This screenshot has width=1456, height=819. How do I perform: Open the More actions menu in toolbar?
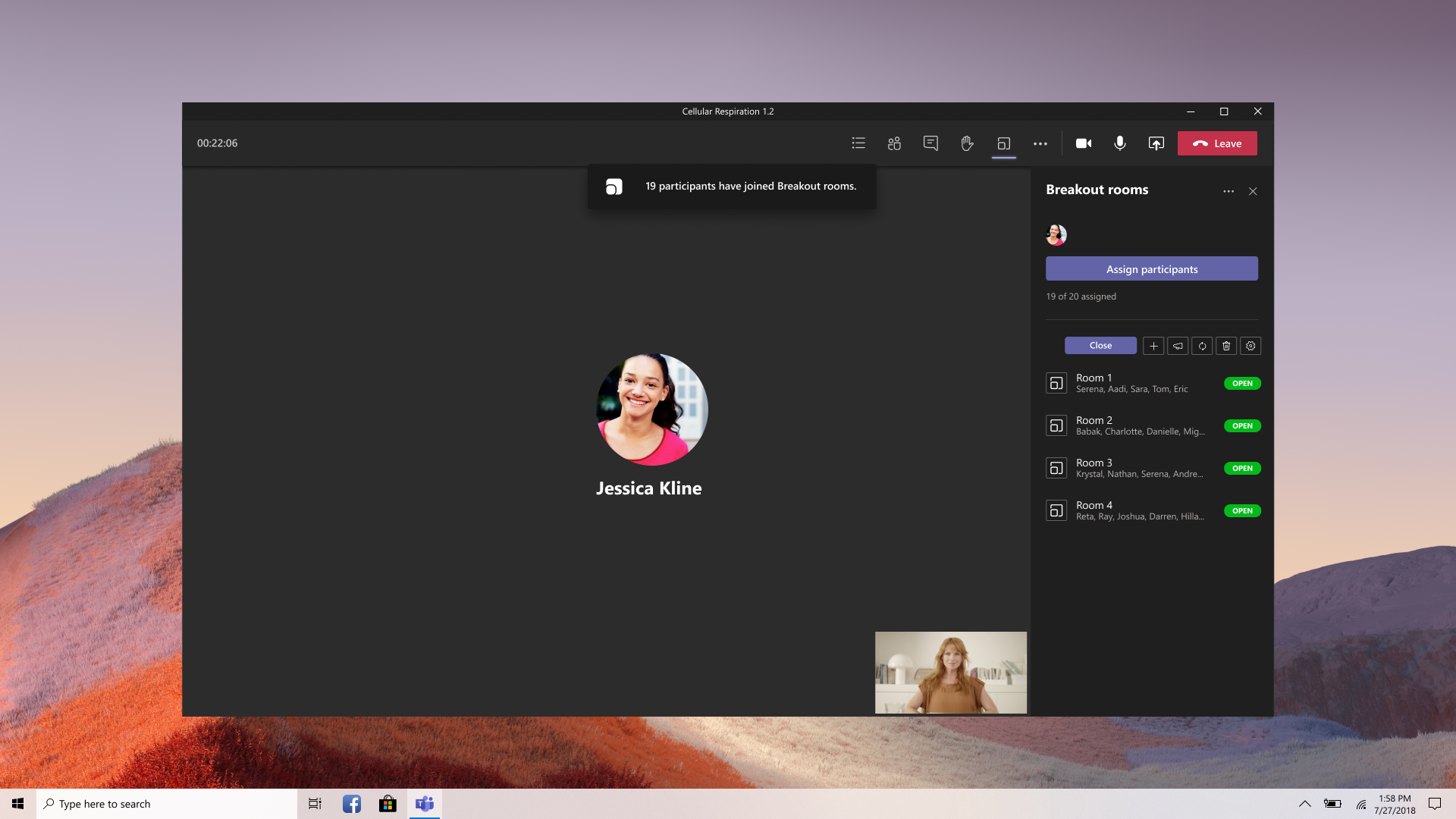1040,143
